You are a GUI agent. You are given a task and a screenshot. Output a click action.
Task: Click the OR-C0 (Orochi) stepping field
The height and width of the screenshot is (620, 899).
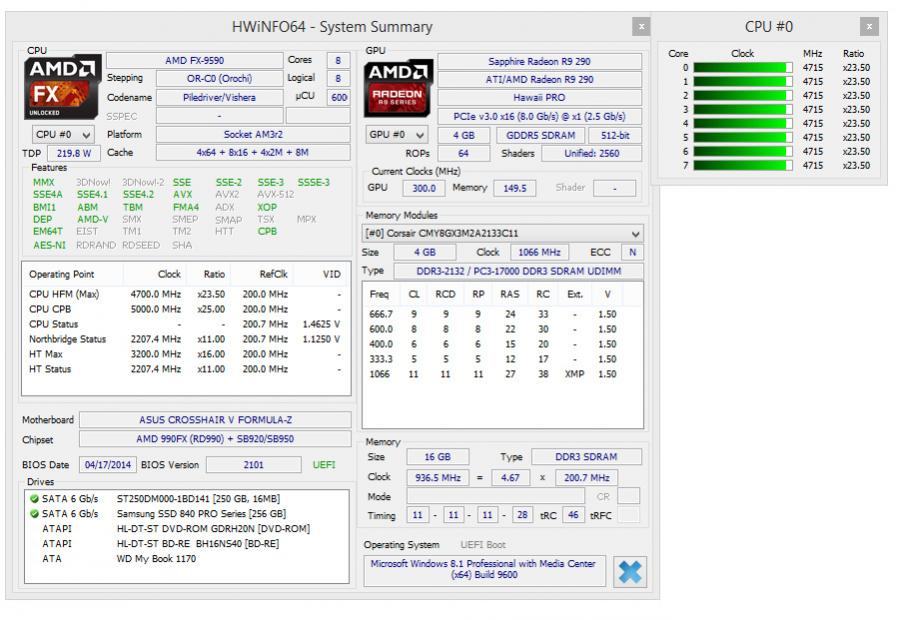pos(220,79)
